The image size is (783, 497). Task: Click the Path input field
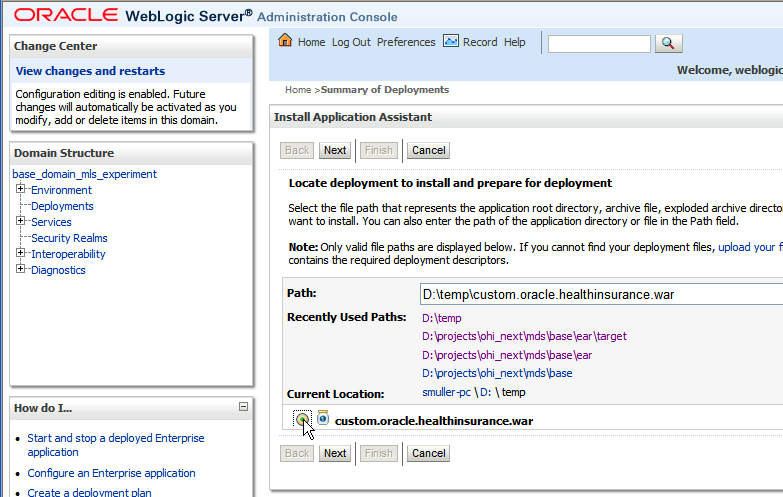(x=601, y=294)
